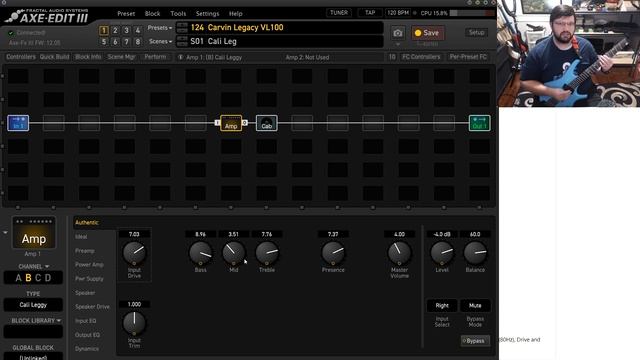Open the Authentic tab
The height and width of the screenshot is (360, 640).
(x=87, y=222)
